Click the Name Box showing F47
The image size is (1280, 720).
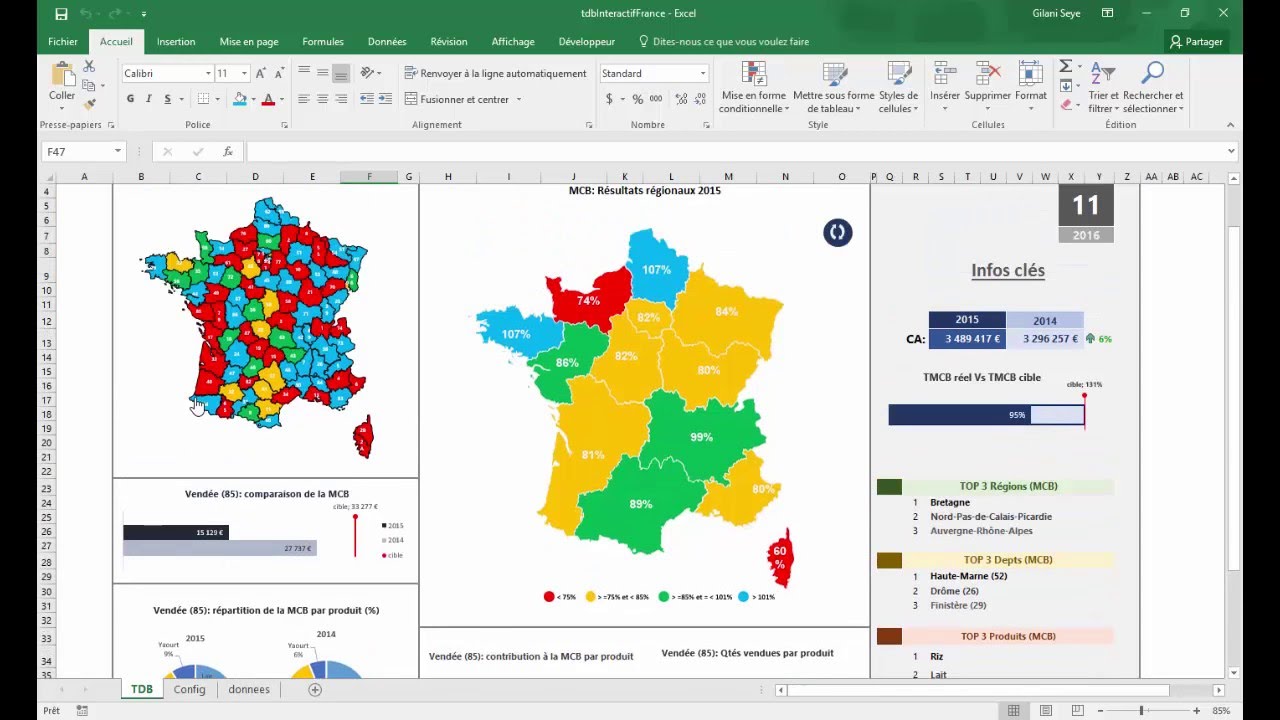pos(83,152)
